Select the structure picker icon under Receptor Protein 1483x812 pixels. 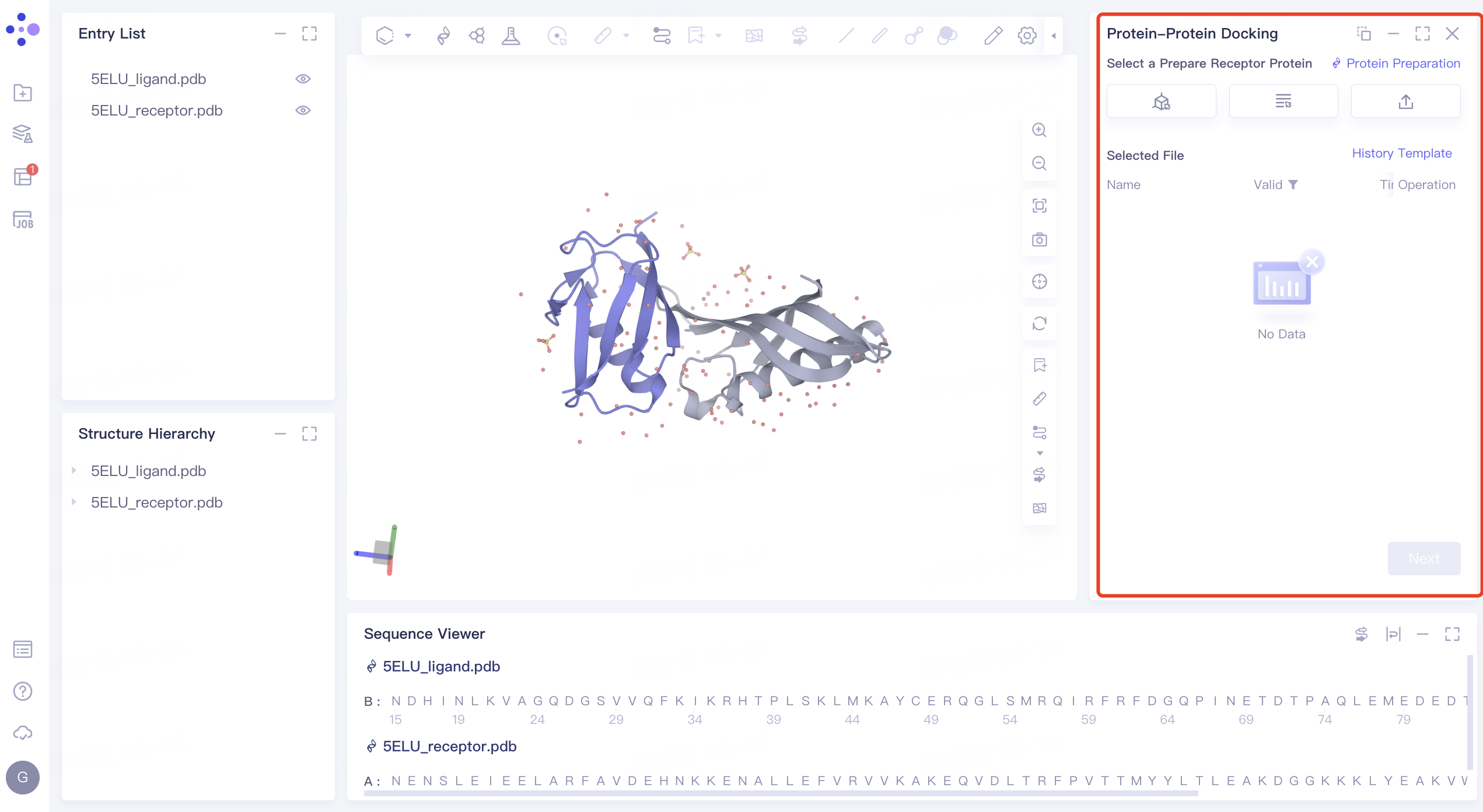(1161, 100)
